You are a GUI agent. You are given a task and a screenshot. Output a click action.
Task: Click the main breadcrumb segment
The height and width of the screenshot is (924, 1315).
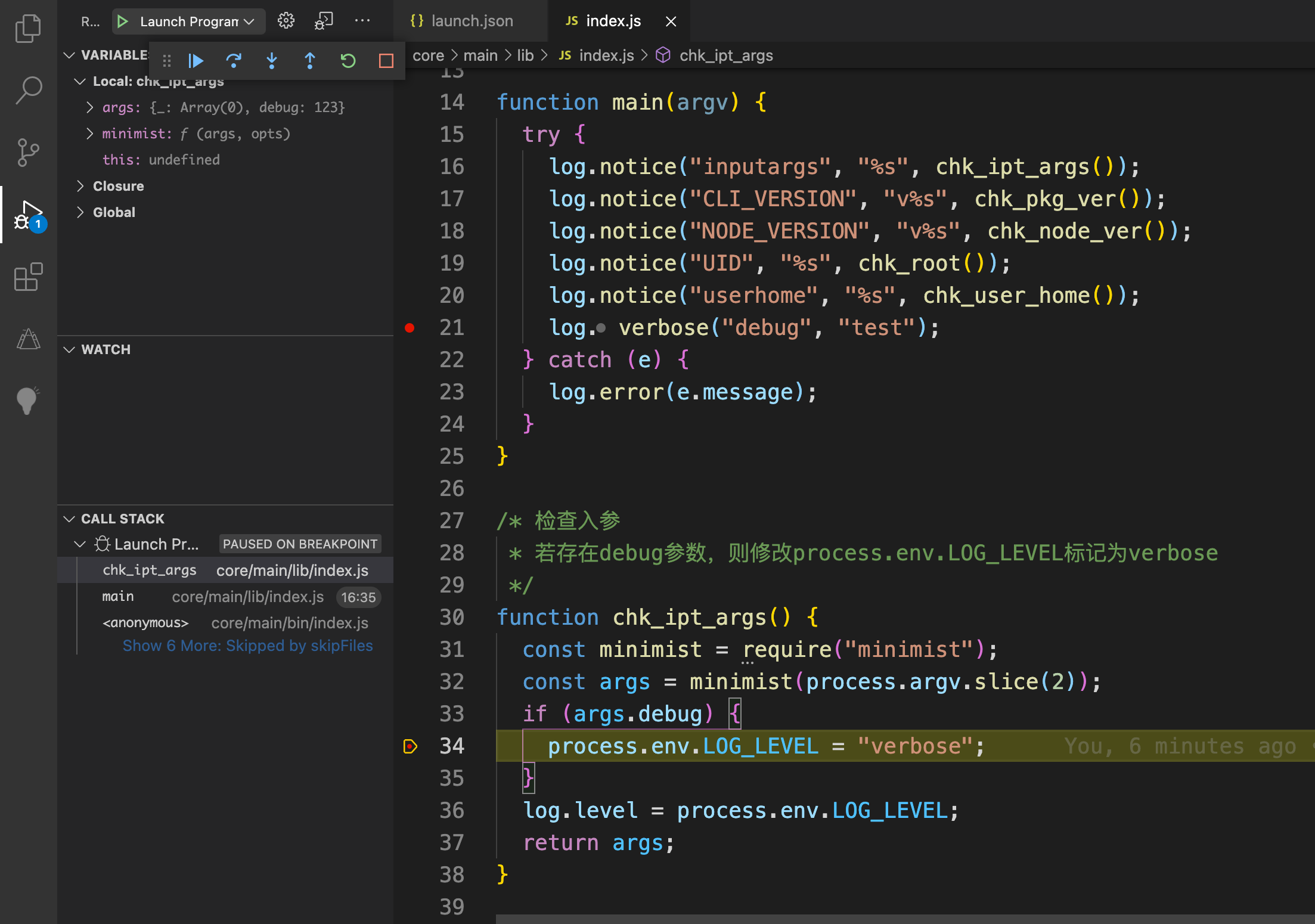pyautogui.click(x=480, y=55)
